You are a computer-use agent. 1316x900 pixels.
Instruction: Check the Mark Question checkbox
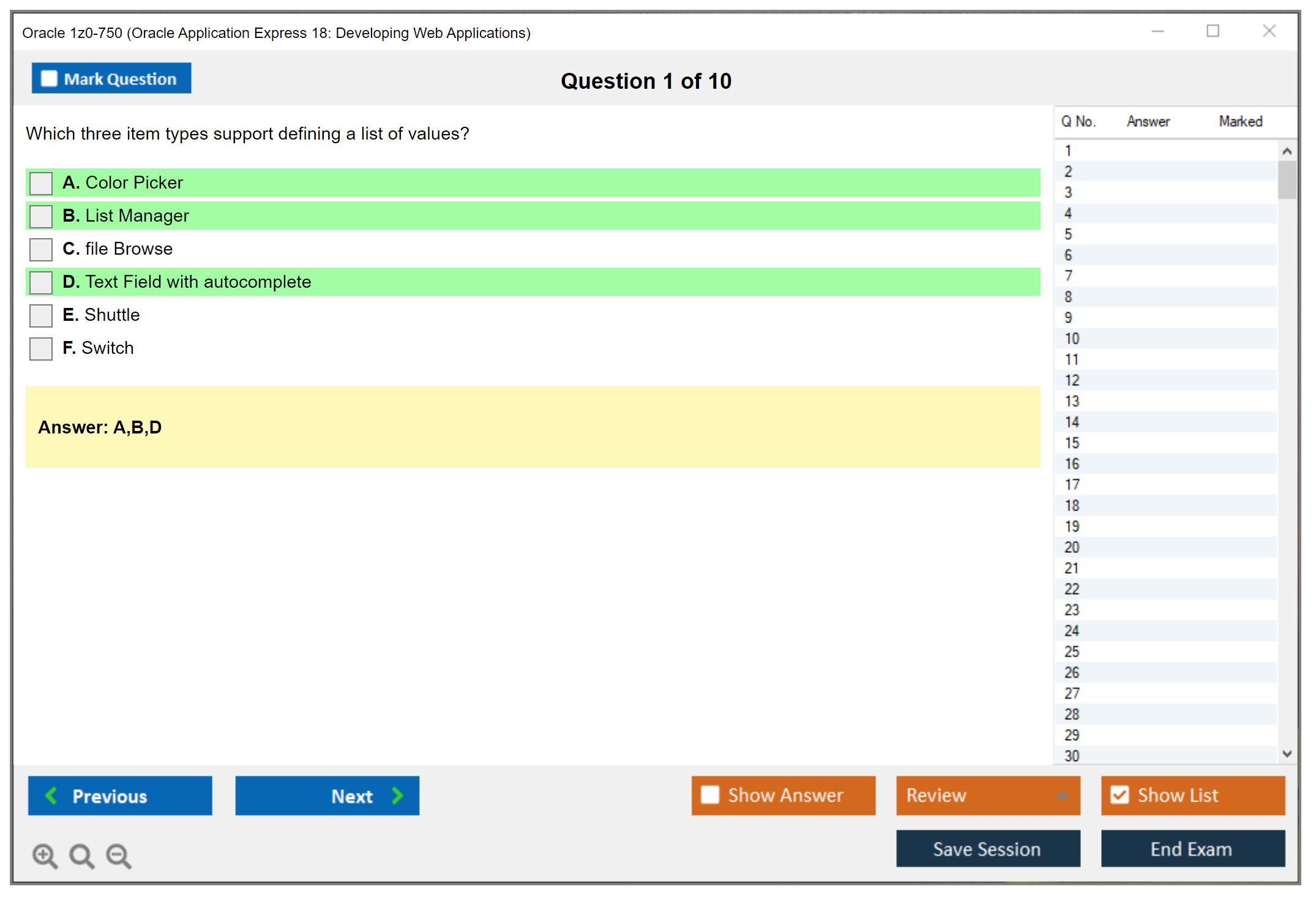click(x=48, y=78)
